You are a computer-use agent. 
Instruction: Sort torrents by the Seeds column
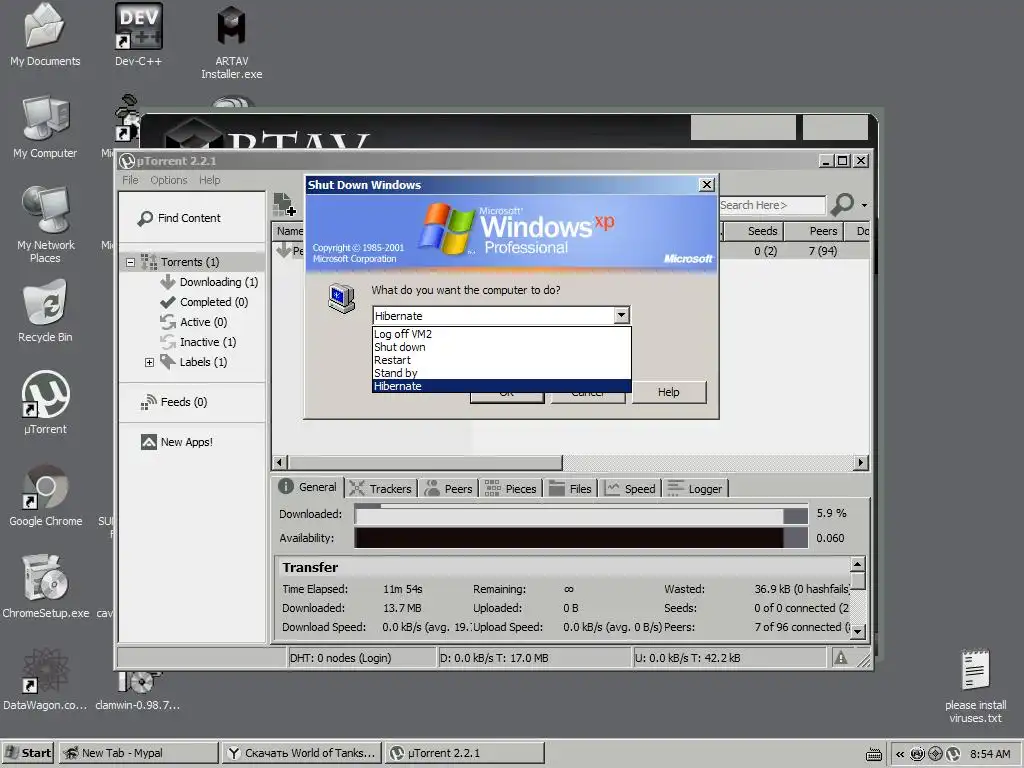[x=752, y=231]
